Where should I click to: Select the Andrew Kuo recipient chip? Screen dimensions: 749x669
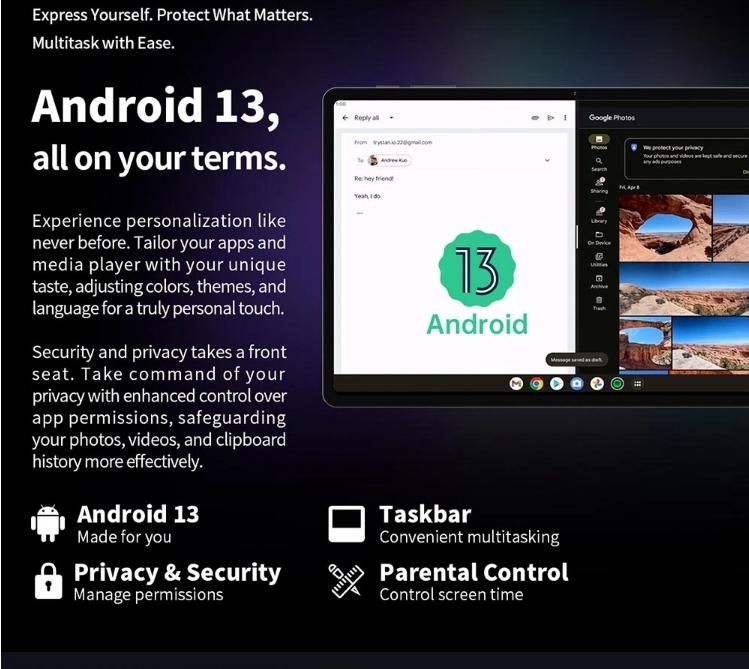point(389,160)
